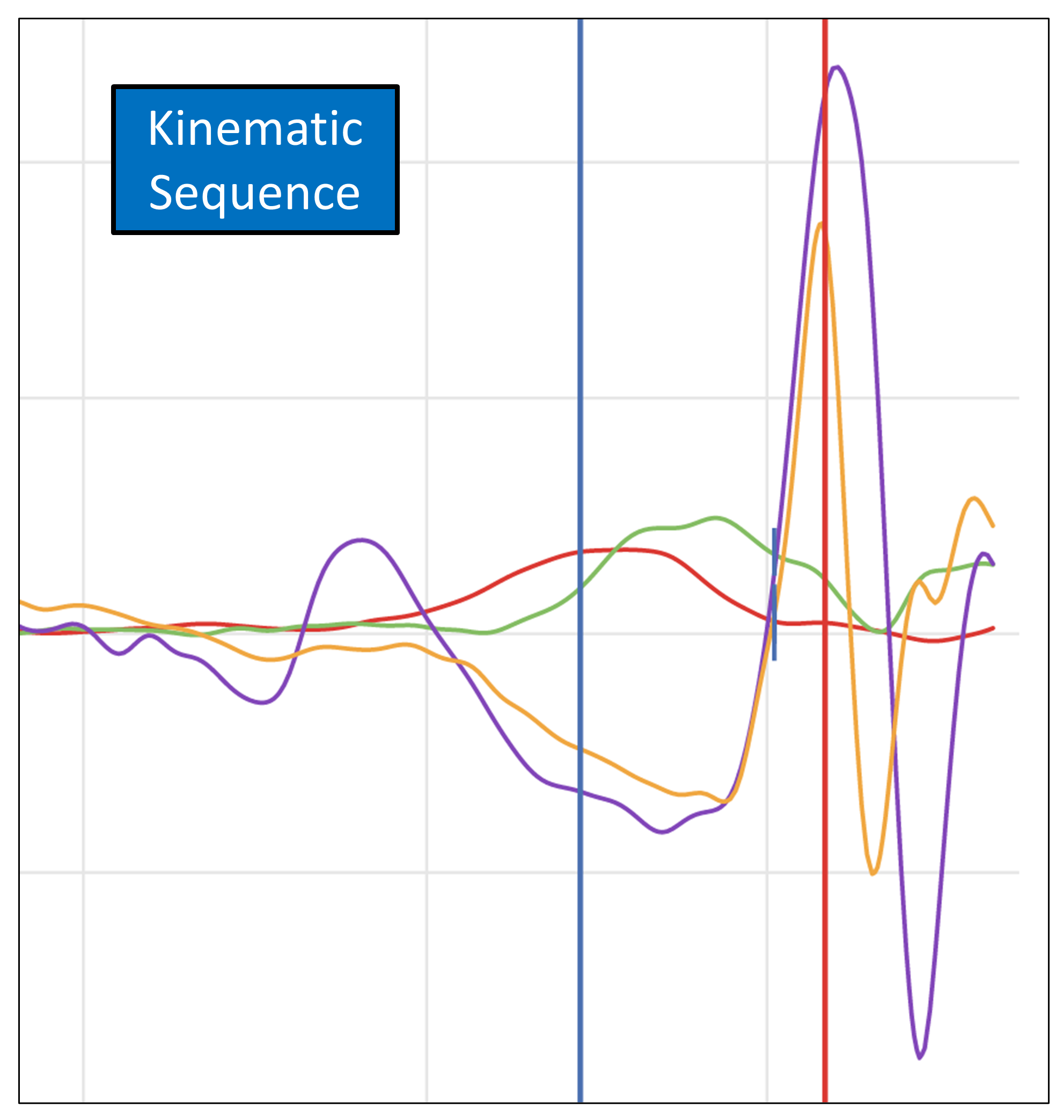Click the orange curve's deep trough after red line
Viewport: 1064px width, 1120px height.
tap(873, 874)
